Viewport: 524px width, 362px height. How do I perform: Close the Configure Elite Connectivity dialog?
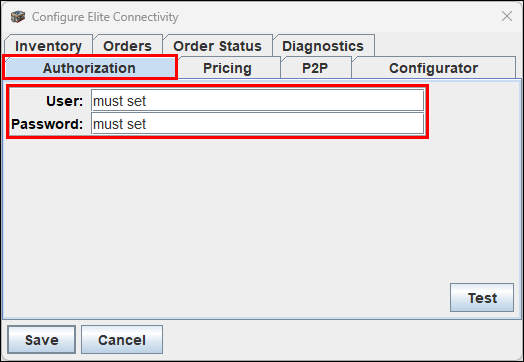(x=507, y=16)
